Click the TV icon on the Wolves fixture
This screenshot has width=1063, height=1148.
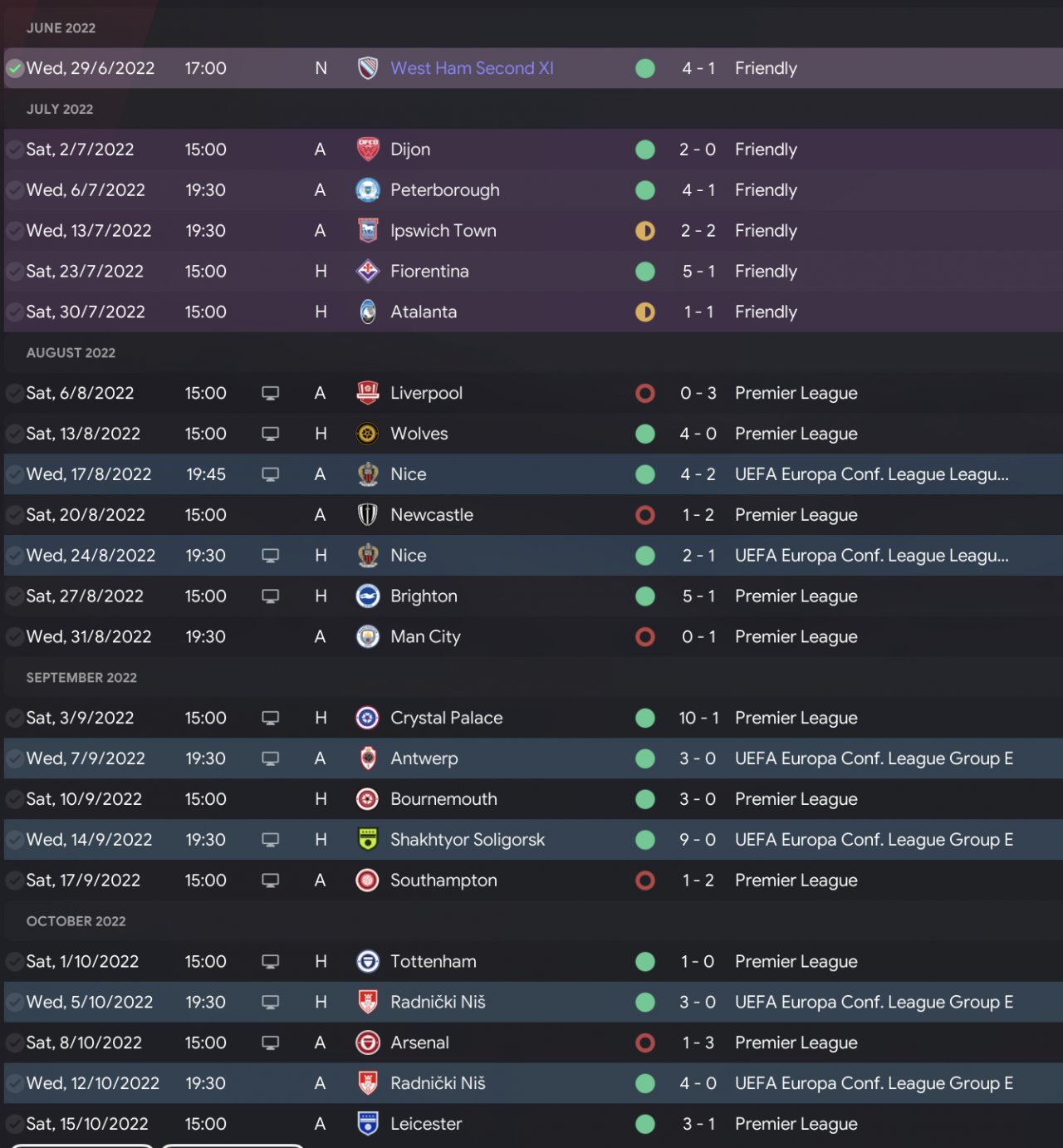coord(270,434)
